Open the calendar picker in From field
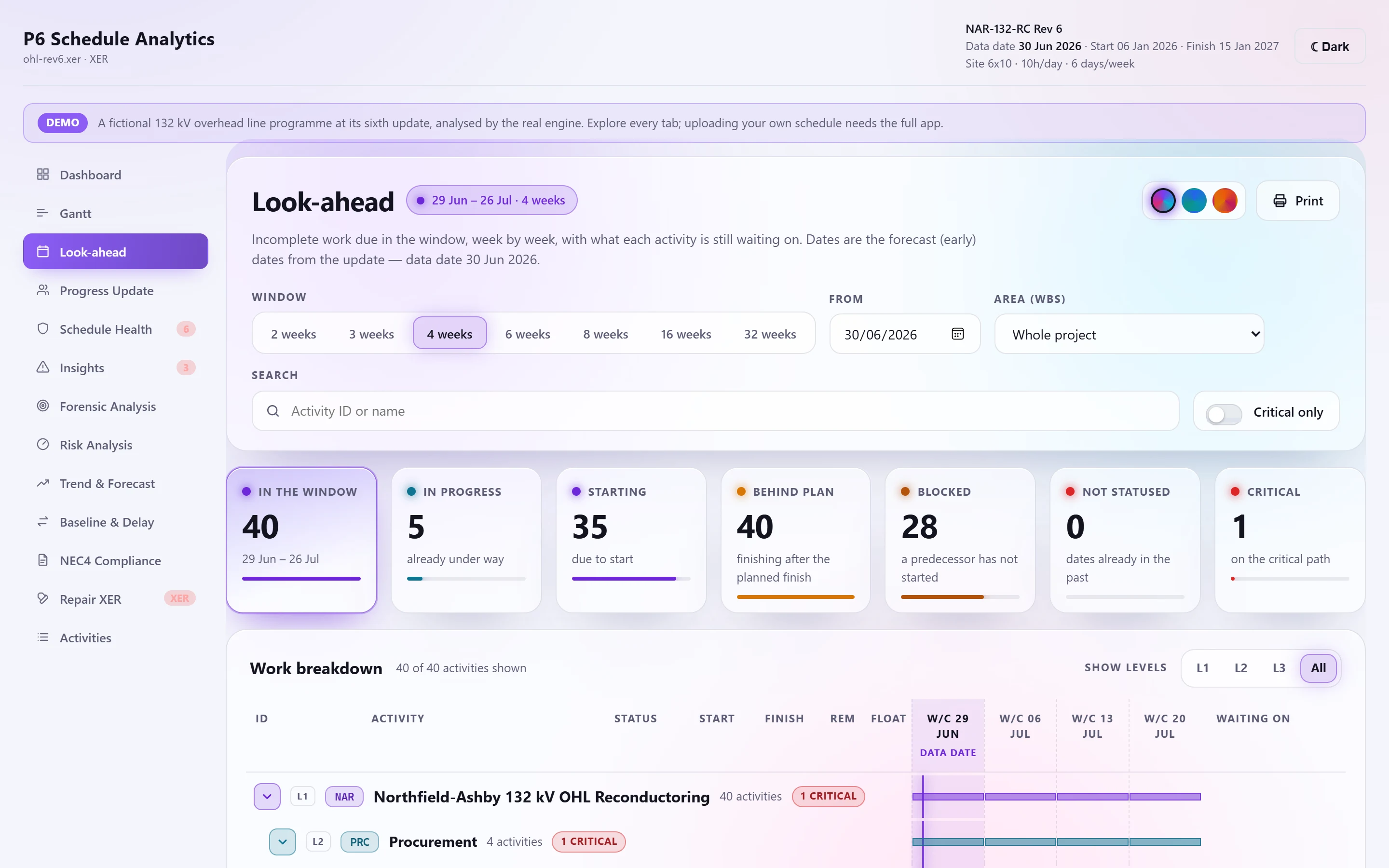This screenshot has width=1389, height=868. [957, 334]
